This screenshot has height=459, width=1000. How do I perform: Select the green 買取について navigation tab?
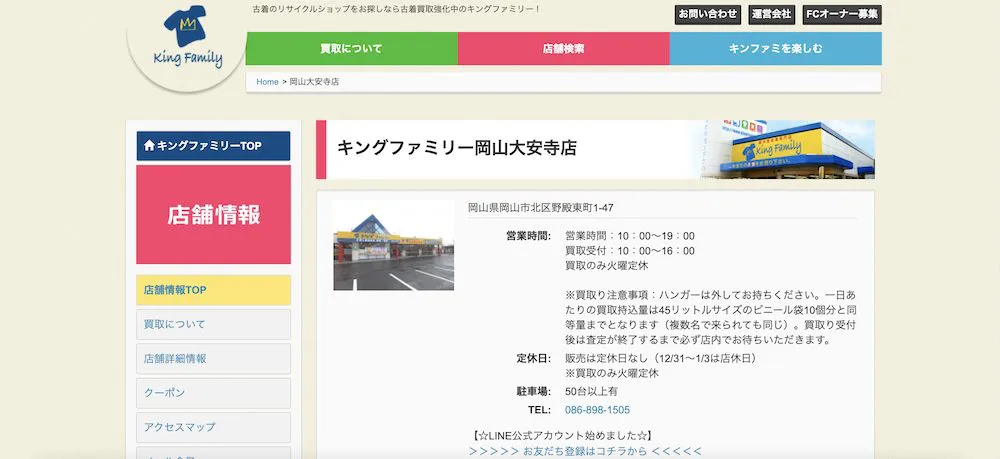coord(351,48)
